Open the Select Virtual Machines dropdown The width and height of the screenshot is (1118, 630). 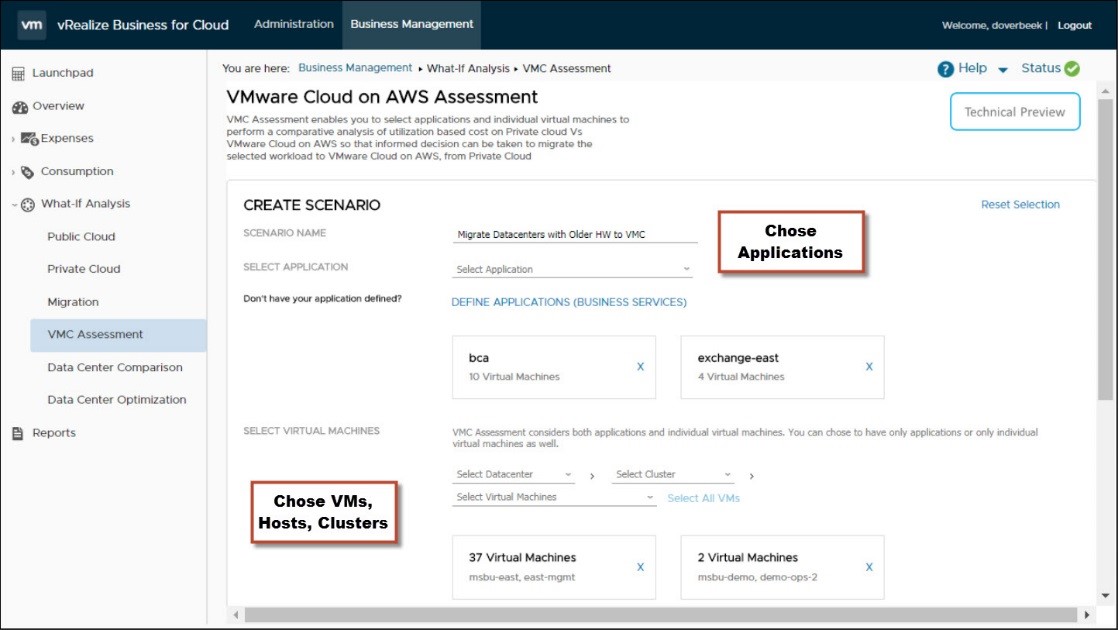click(x=554, y=497)
